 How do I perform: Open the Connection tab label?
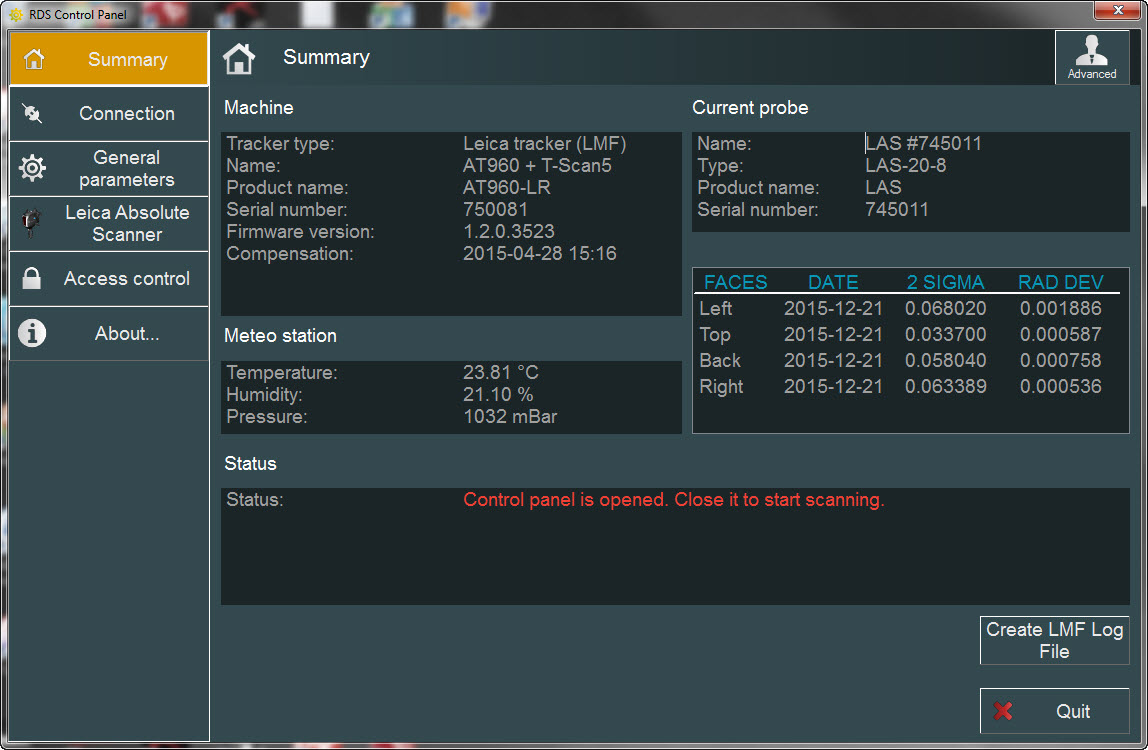[x=127, y=114]
